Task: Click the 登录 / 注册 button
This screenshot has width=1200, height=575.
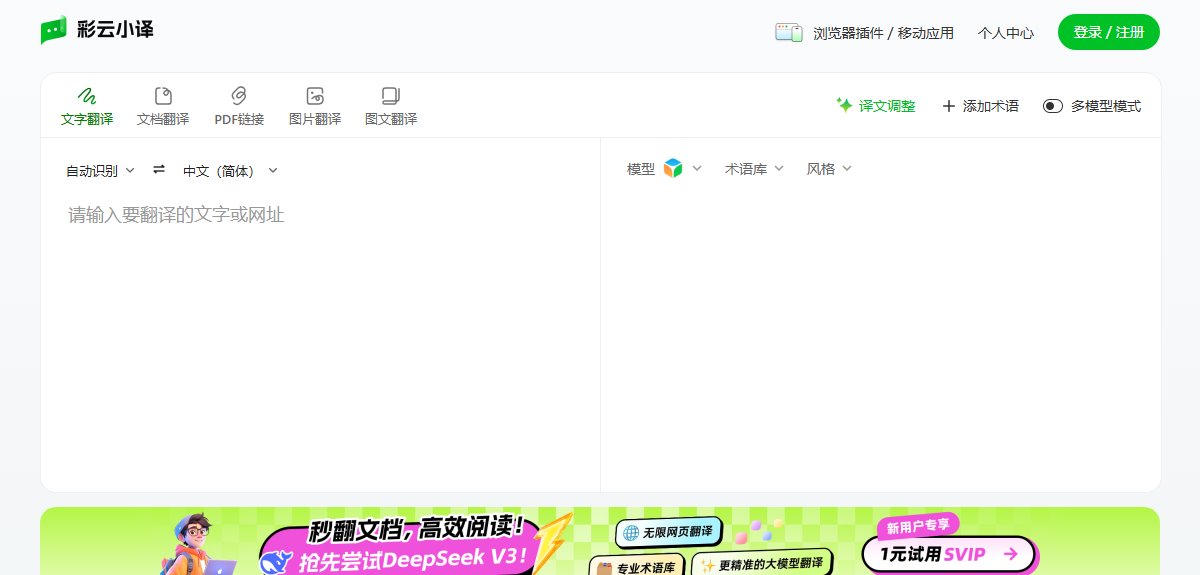Action: tap(1109, 32)
